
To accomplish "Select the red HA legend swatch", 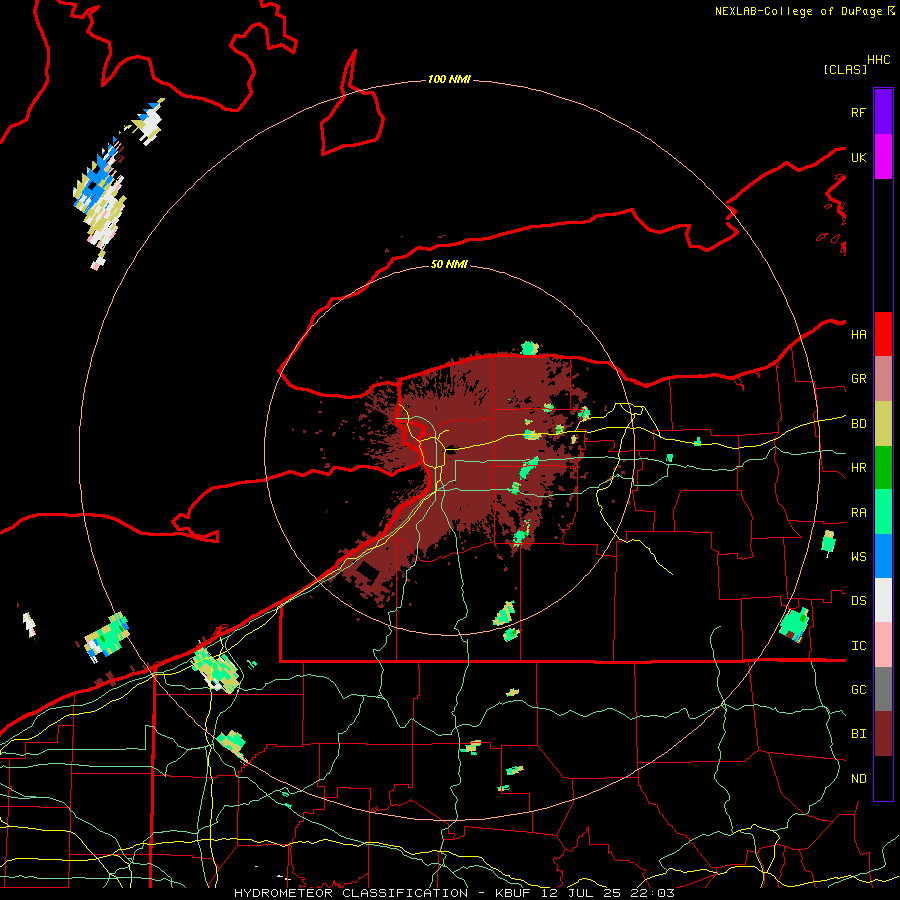I will [x=883, y=334].
